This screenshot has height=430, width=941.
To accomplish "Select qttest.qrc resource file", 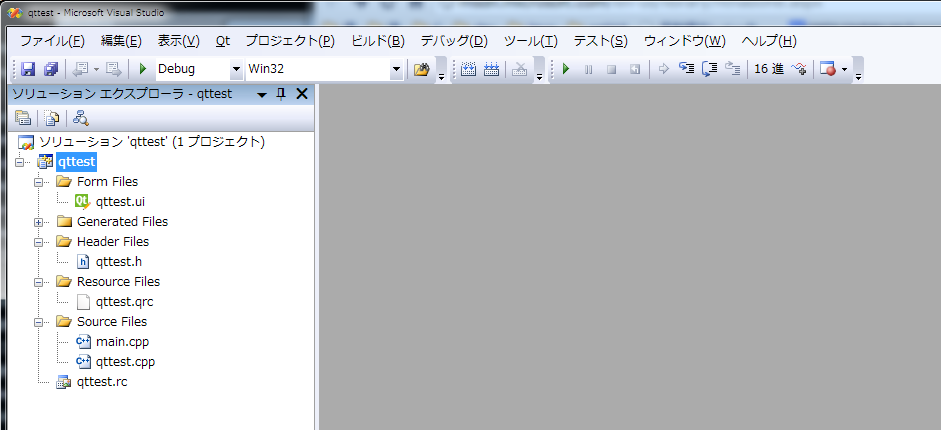I will pos(125,302).
